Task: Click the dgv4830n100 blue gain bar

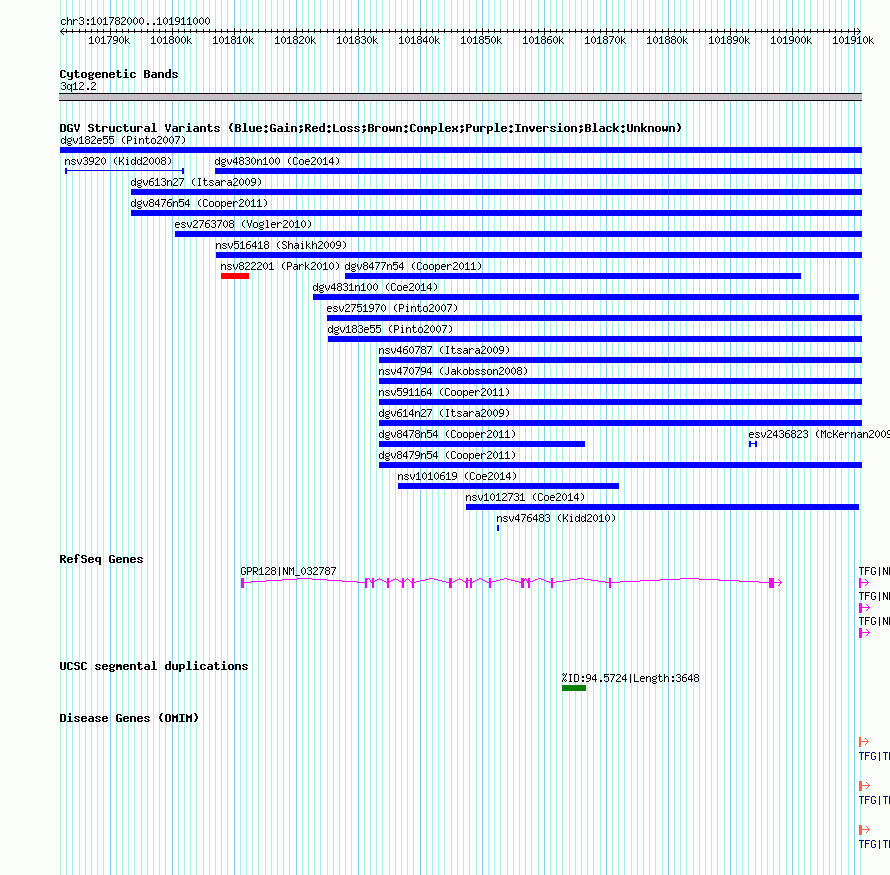Action: (539, 171)
